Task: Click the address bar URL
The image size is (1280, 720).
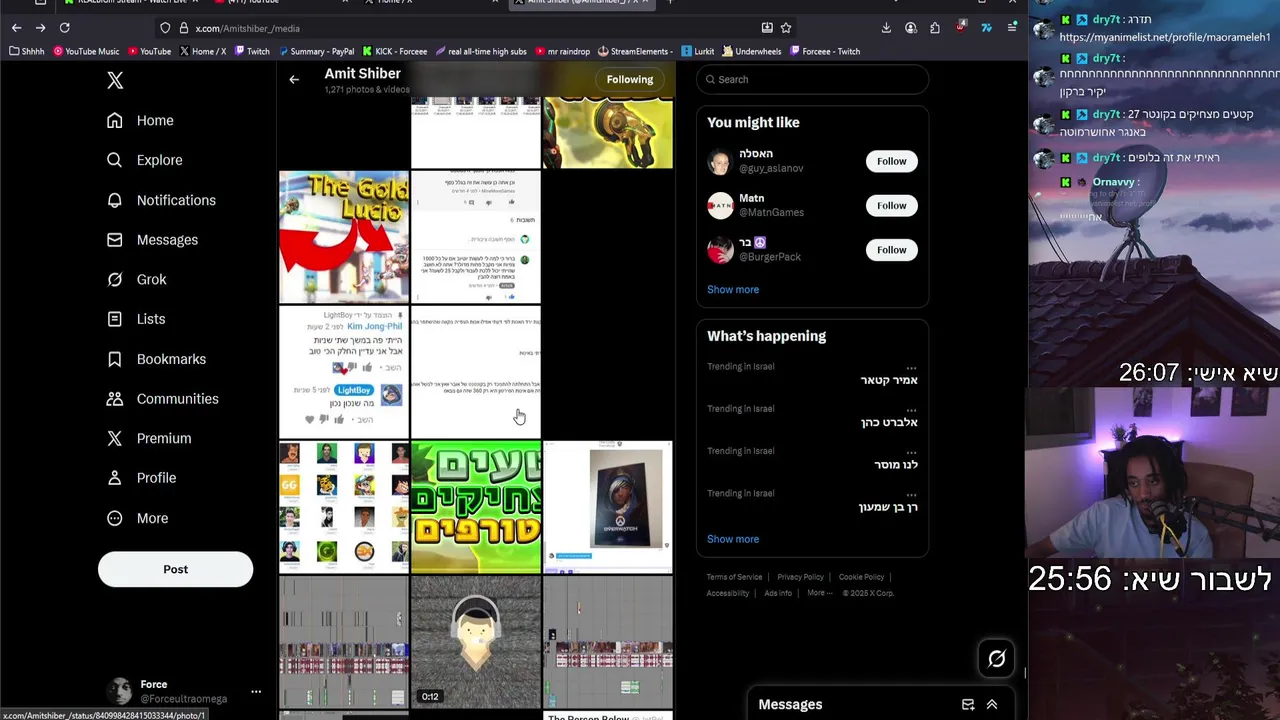Action: pyautogui.click(x=248, y=28)
